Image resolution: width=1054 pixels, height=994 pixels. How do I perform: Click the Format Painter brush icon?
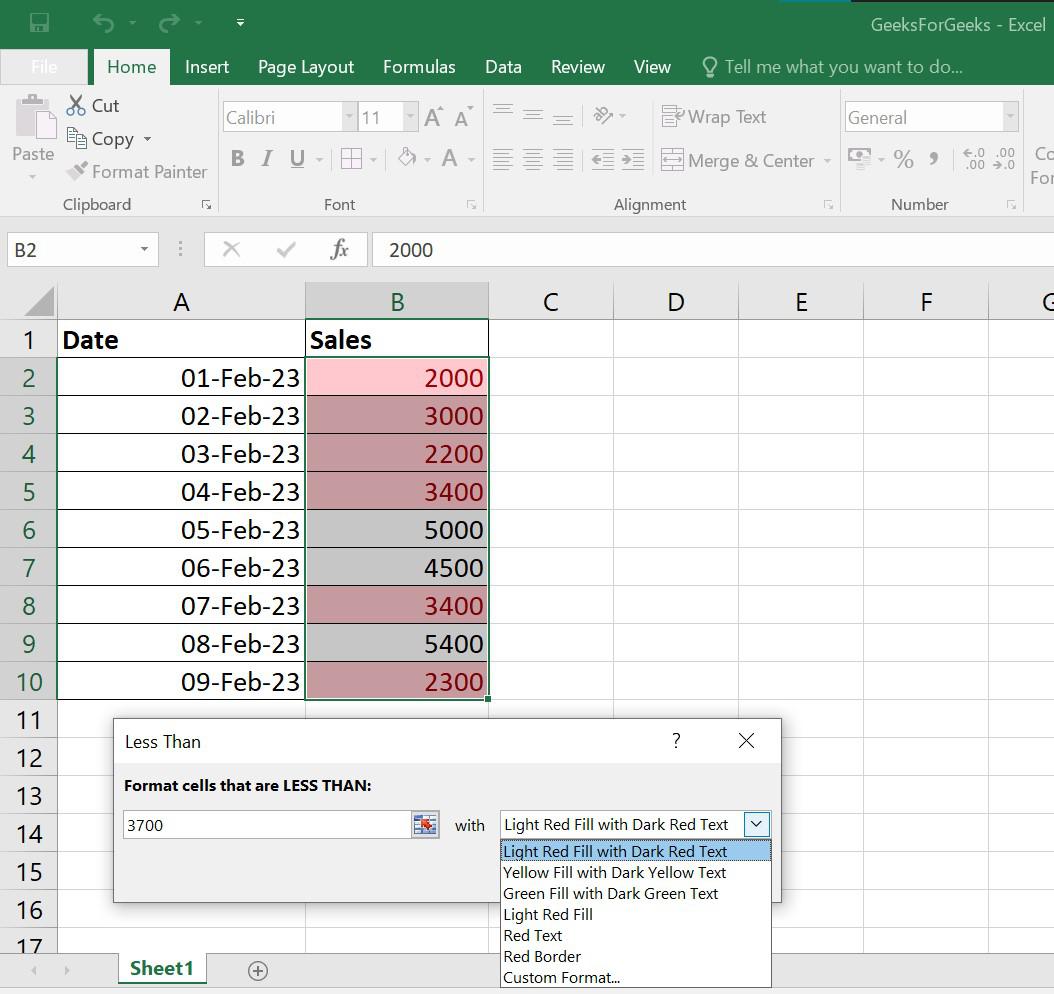77,172
